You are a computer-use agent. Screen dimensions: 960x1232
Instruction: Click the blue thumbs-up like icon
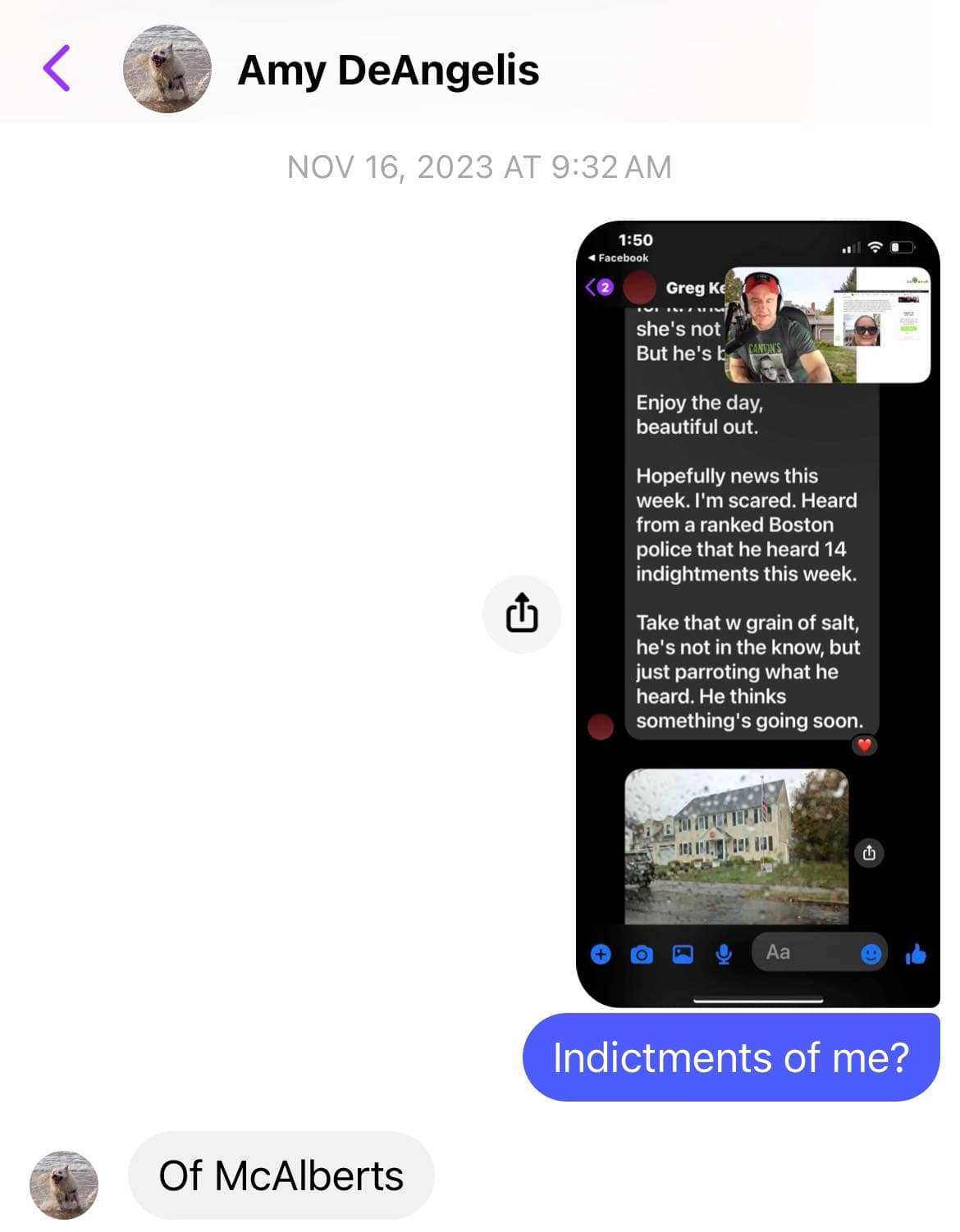(x=916, y=954)
